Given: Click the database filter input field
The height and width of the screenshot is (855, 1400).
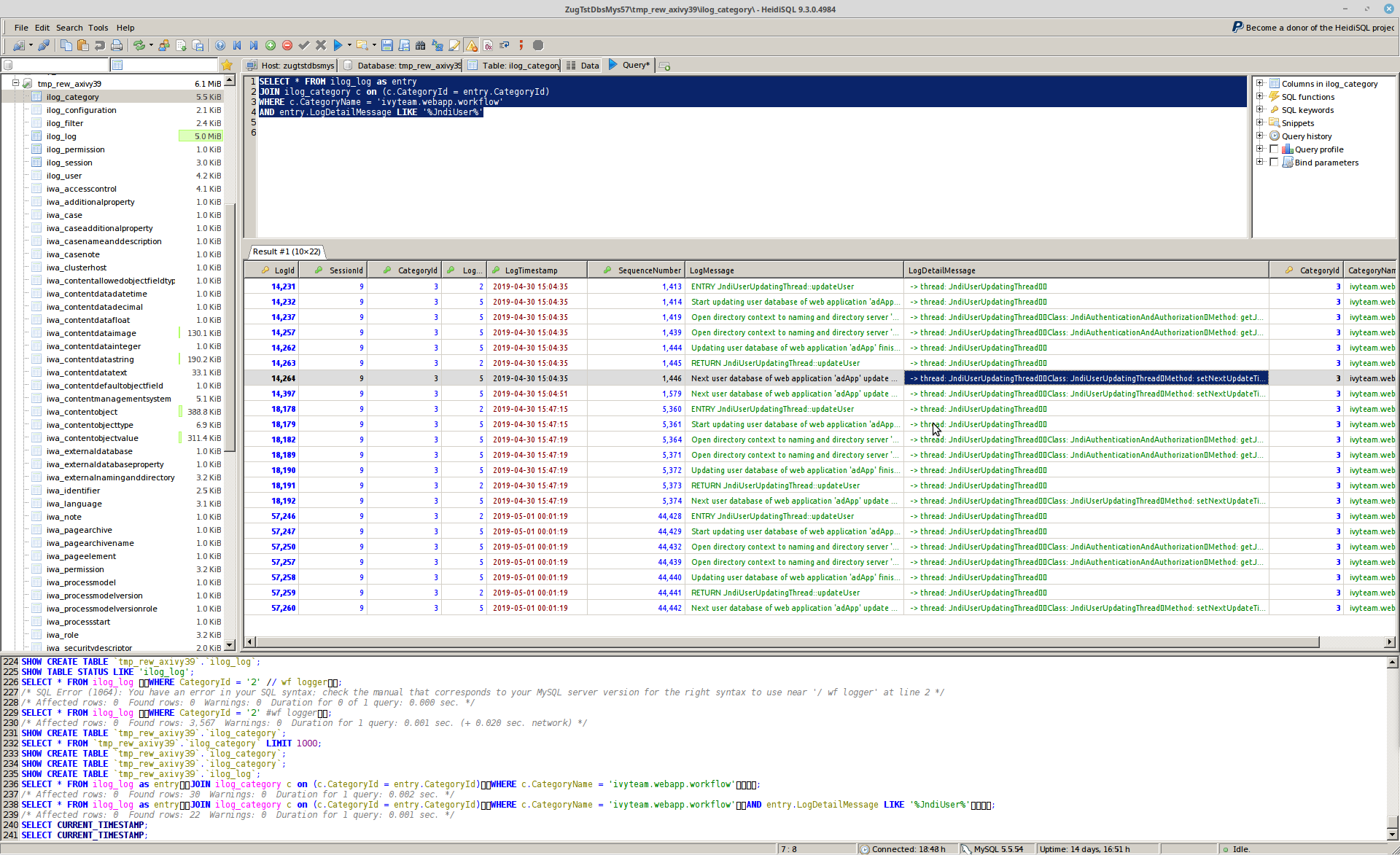Looking at the screenshot, I should [55, 65].
